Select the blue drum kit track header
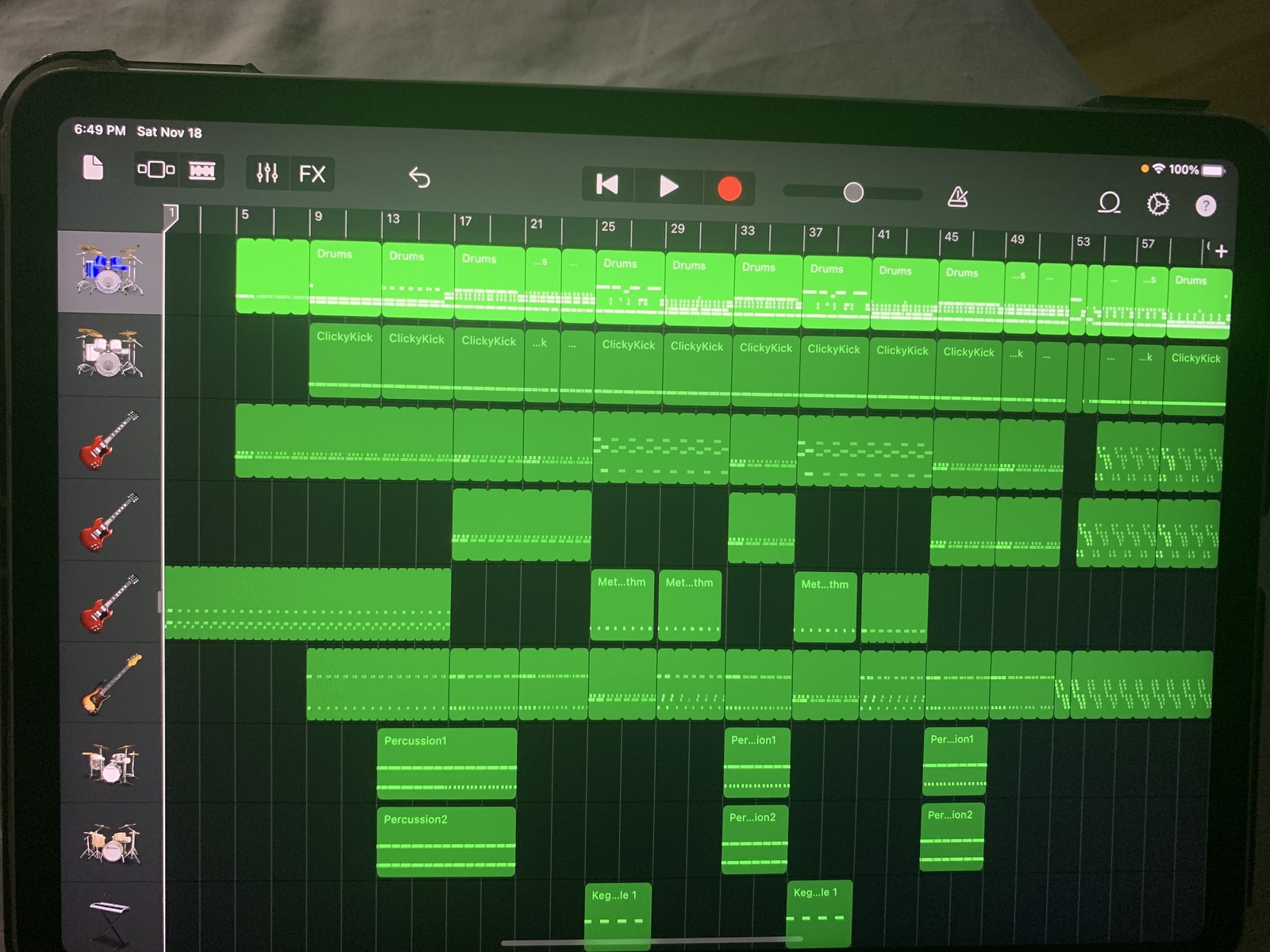Screen dimensions: 1270x952 click(110, 271)
